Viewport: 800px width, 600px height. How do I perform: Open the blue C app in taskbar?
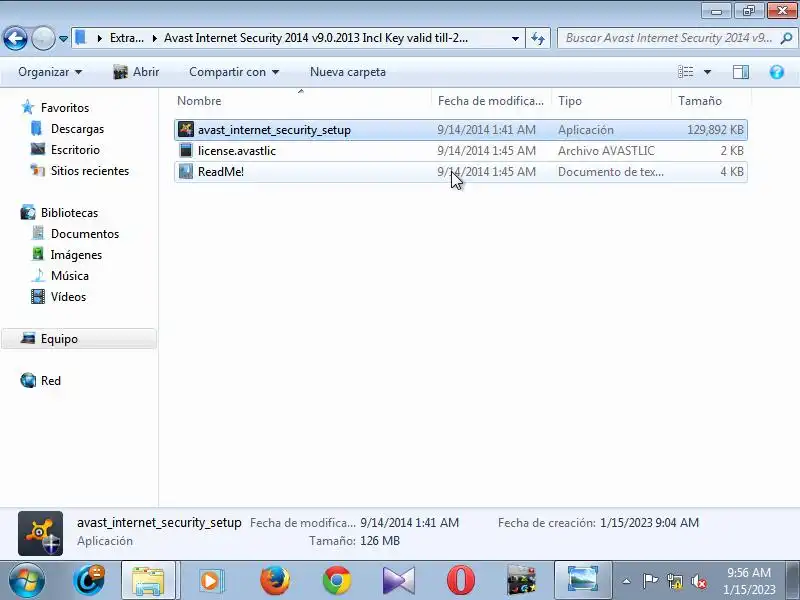point(89,580)
